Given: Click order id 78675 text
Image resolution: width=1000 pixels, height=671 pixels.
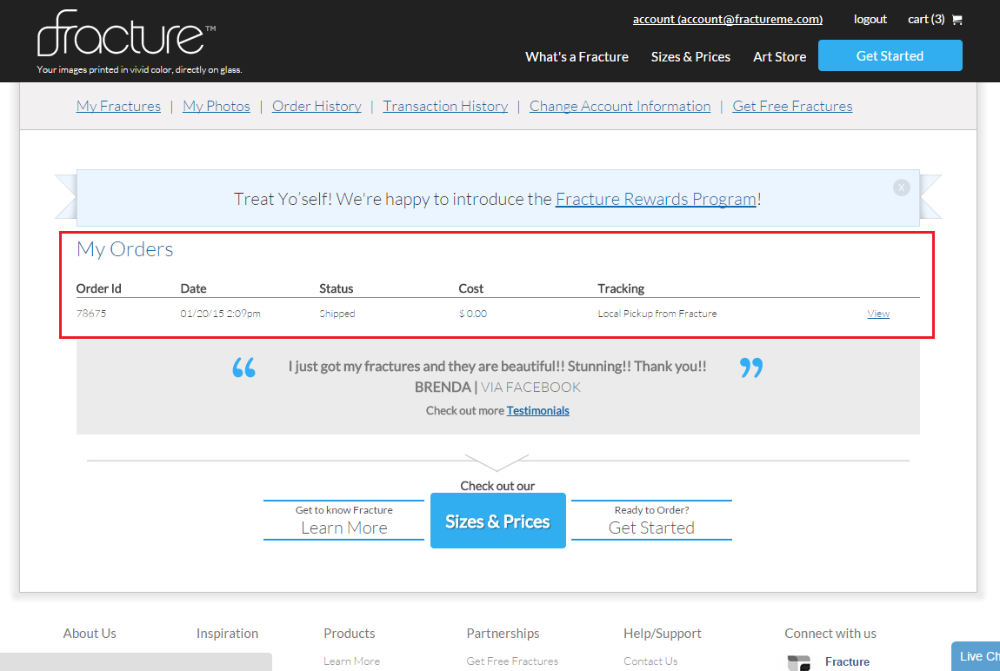Looking at the screenshot, I should (91, 313).
